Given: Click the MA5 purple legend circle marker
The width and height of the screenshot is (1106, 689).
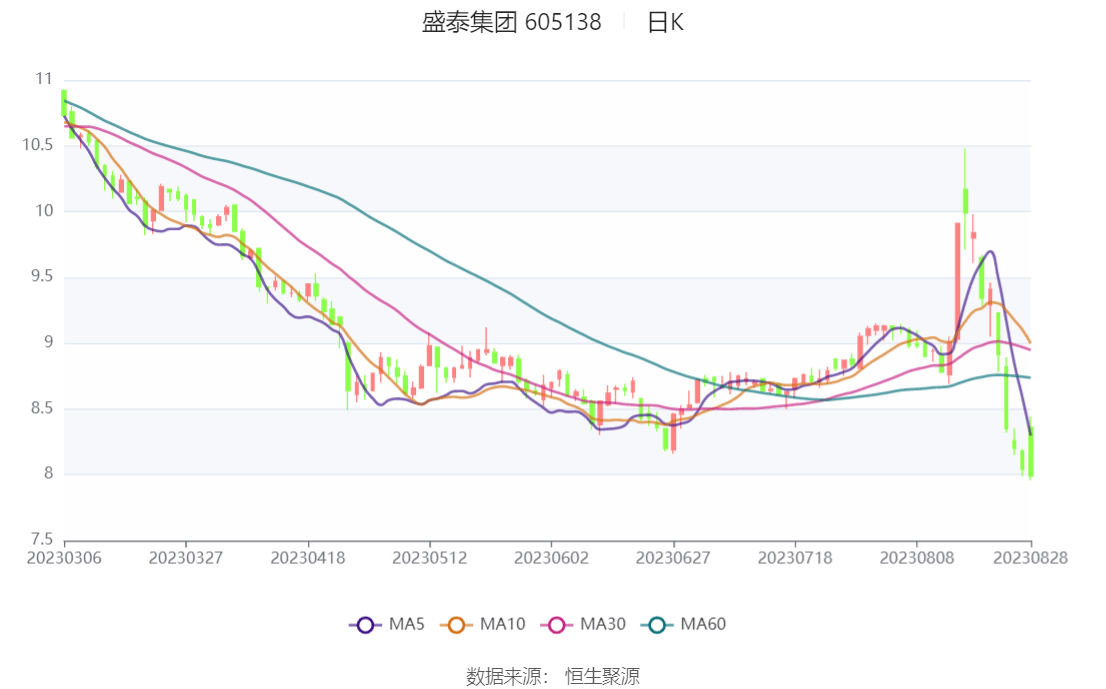Looking at the screenshot, I should (x=365, y=625).
